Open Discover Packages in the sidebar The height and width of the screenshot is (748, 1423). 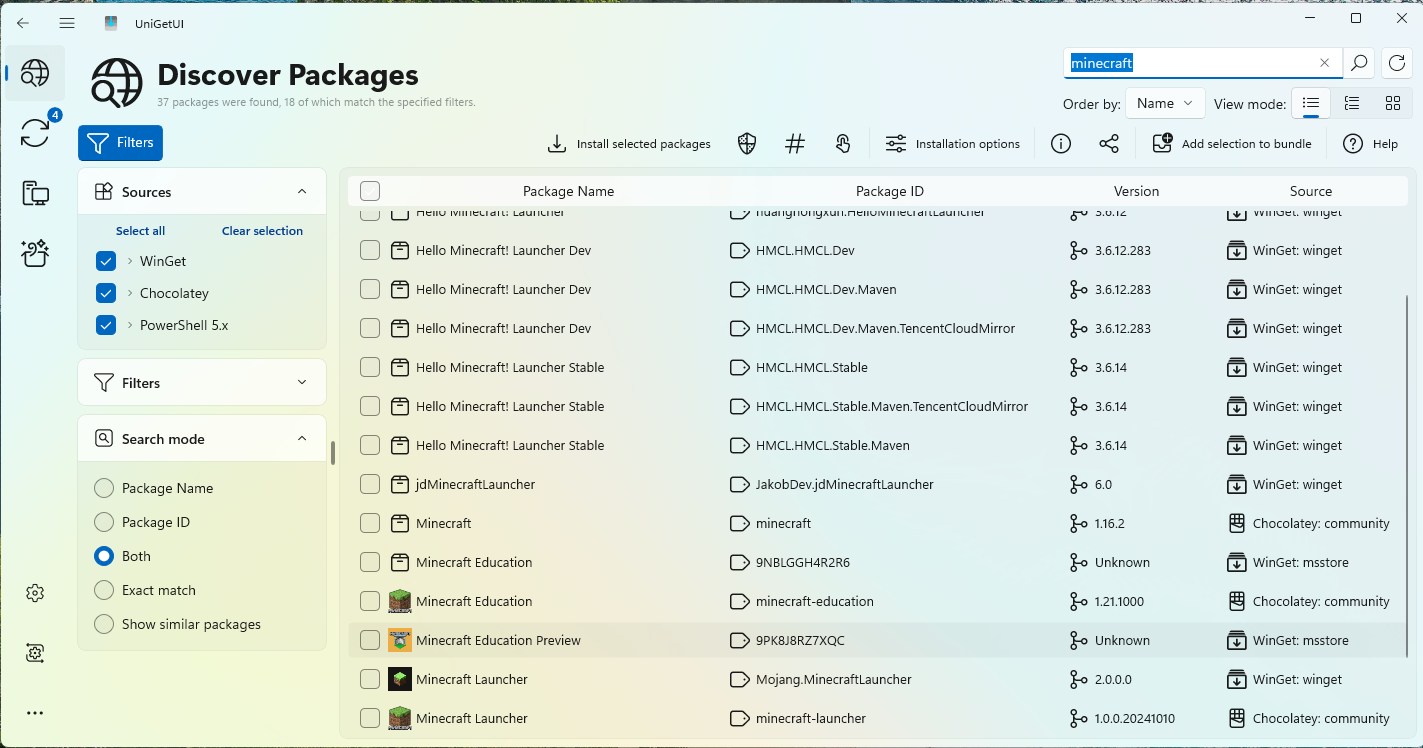35,73
